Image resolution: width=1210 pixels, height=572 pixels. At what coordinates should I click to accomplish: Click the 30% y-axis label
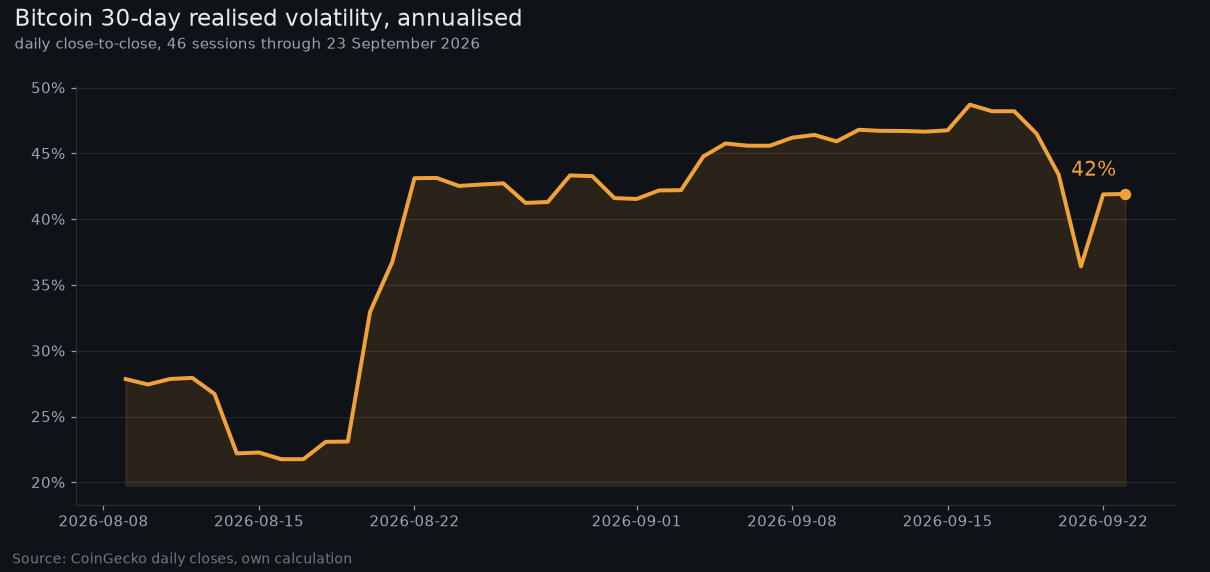click(x=48, y=351)
